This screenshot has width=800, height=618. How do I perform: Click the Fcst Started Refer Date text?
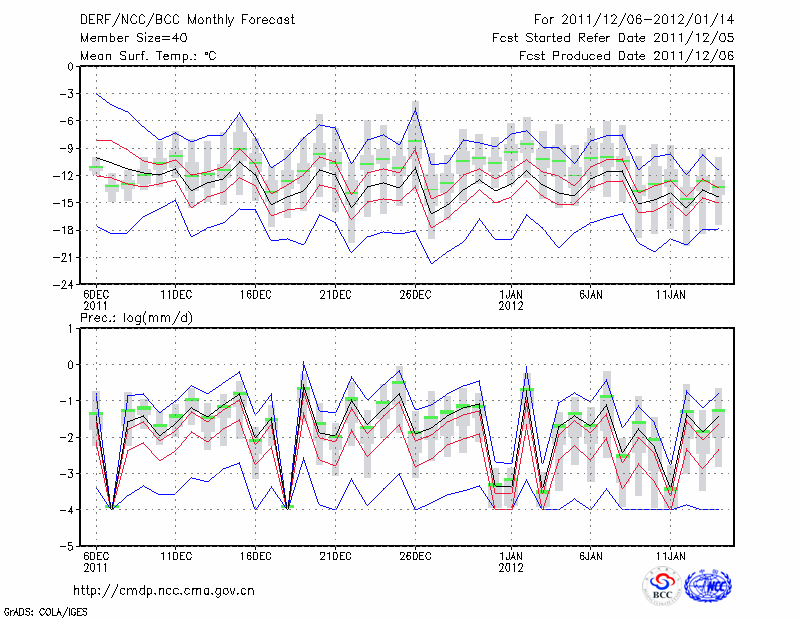pos(613,38)
